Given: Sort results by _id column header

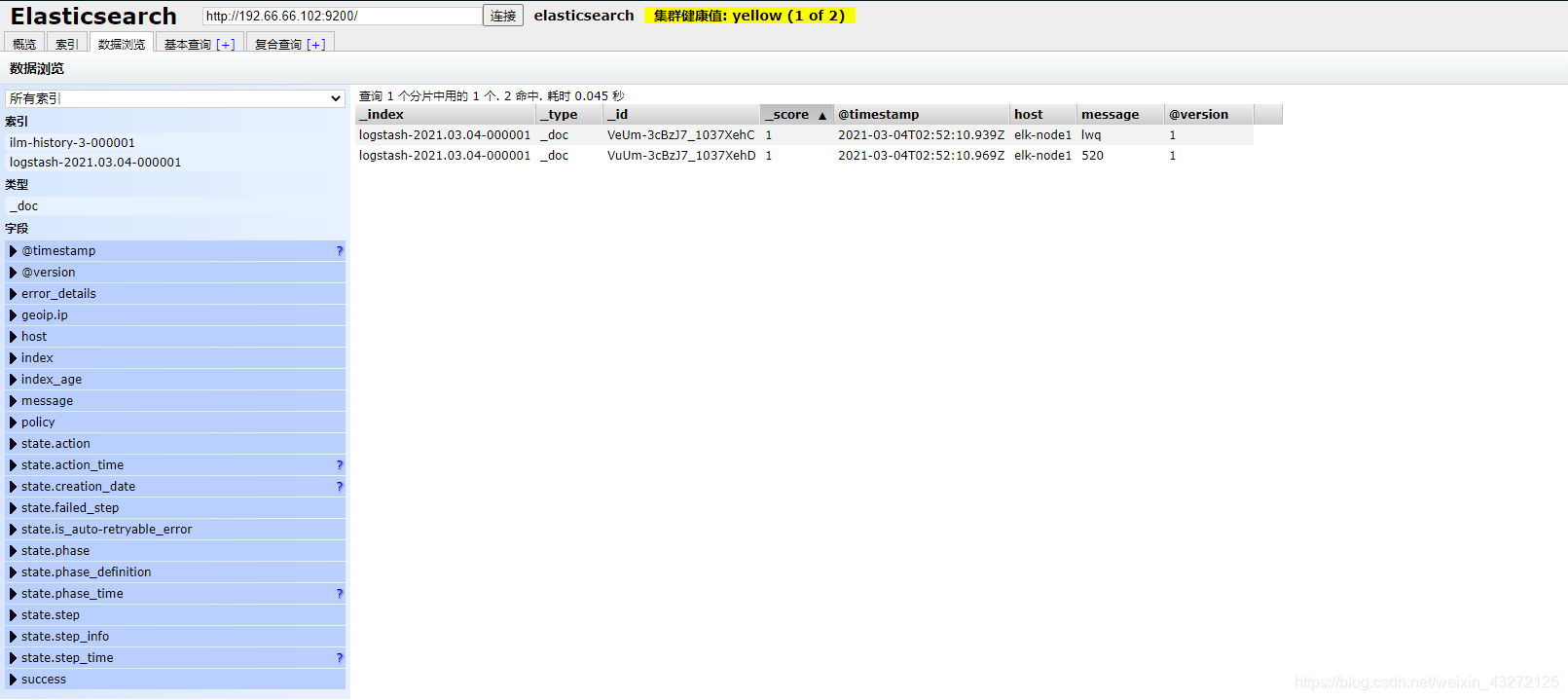Looking at the screenshot, I should (x=681, y=114).
